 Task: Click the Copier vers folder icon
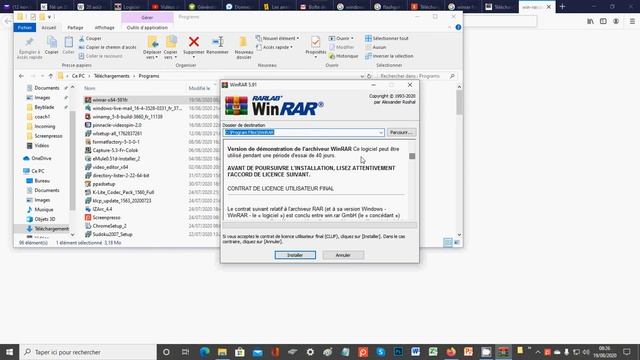(x=171, y=42)
